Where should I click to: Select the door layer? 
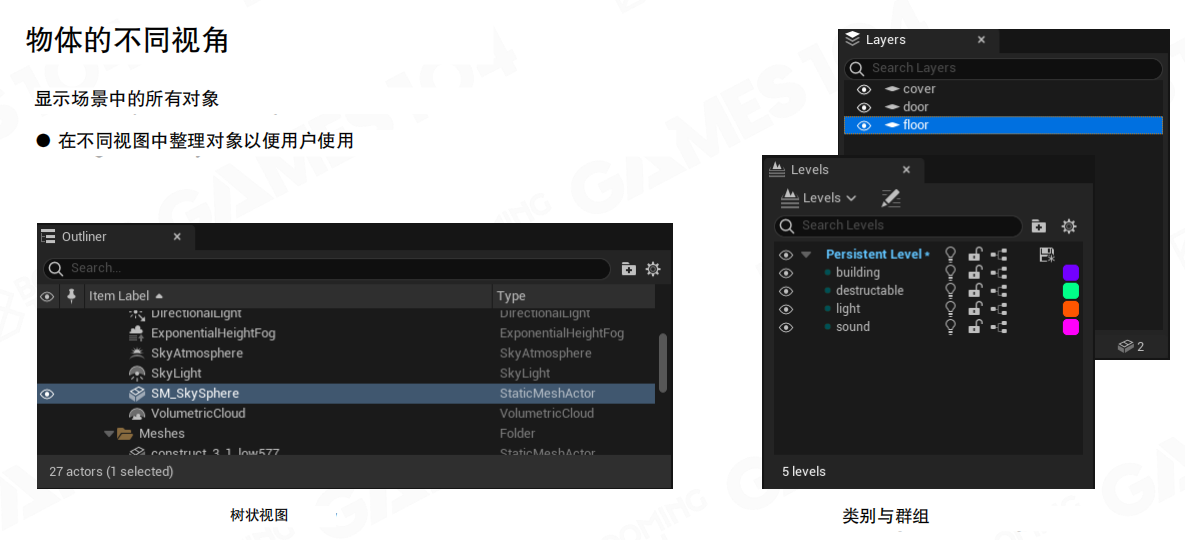[915, 107]
